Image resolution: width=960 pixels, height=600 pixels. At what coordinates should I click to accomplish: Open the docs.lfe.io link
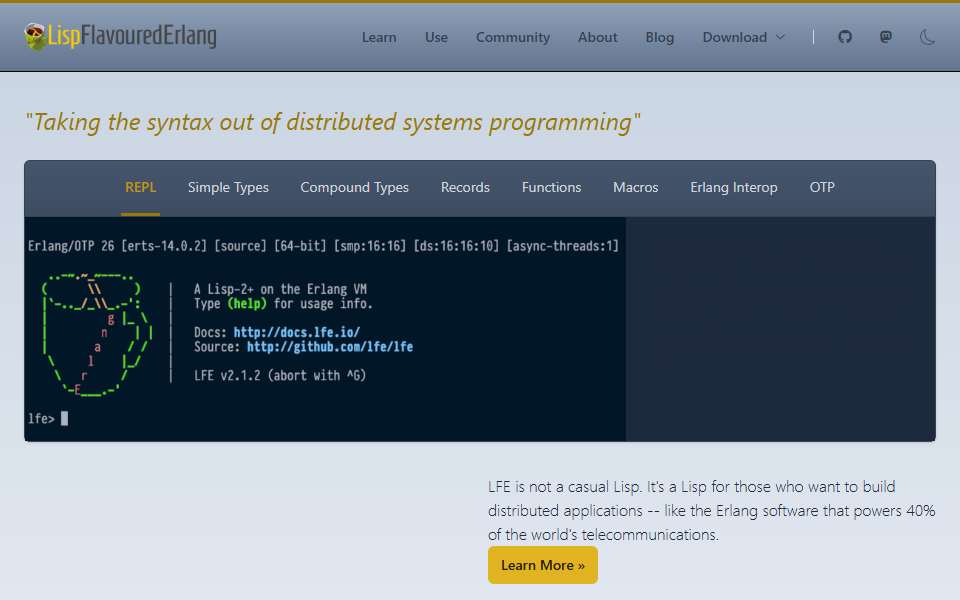point(297,332)
